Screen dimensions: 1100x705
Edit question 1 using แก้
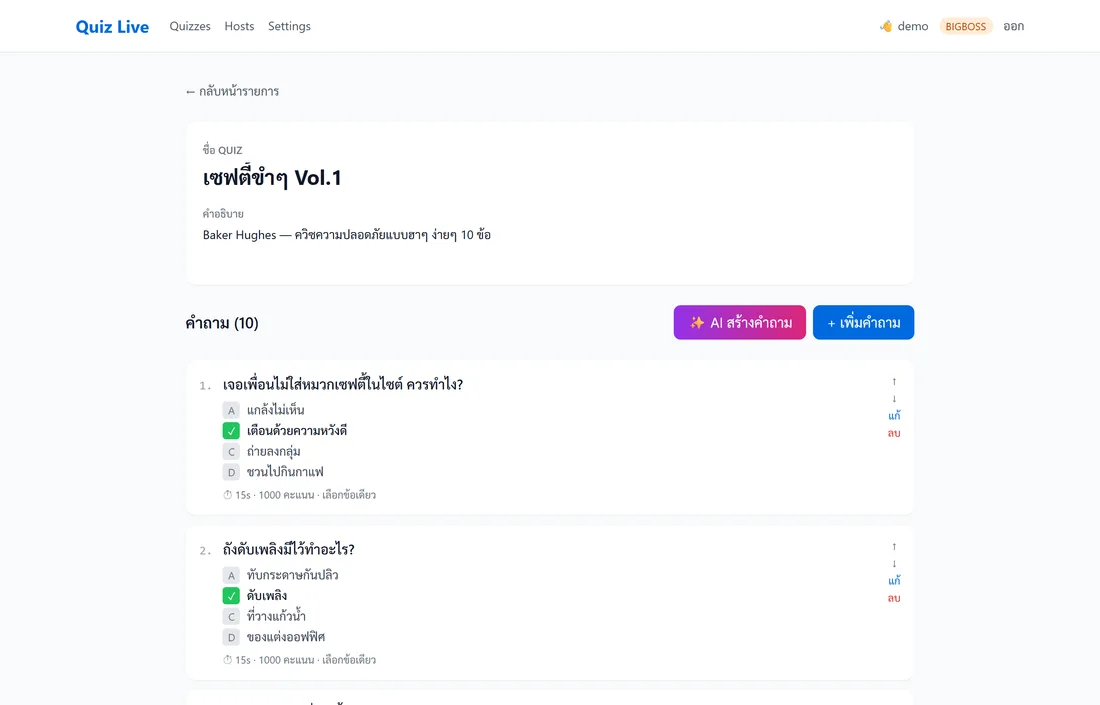point(894,415)
